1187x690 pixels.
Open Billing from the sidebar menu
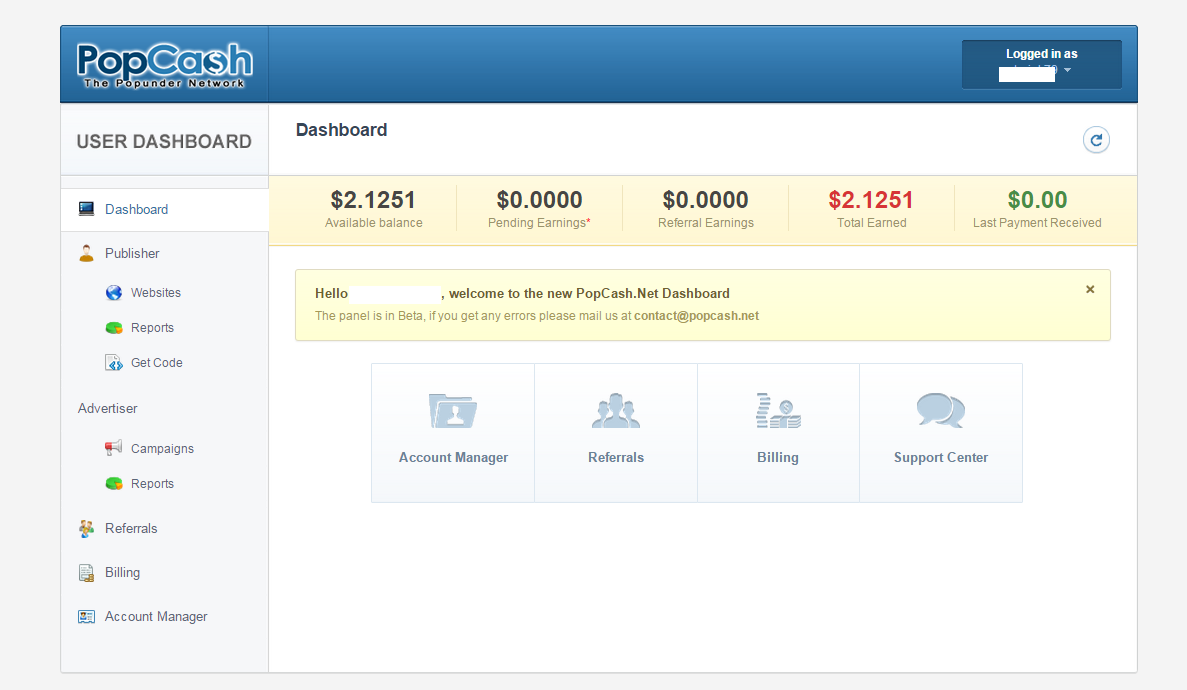point(122,572)
